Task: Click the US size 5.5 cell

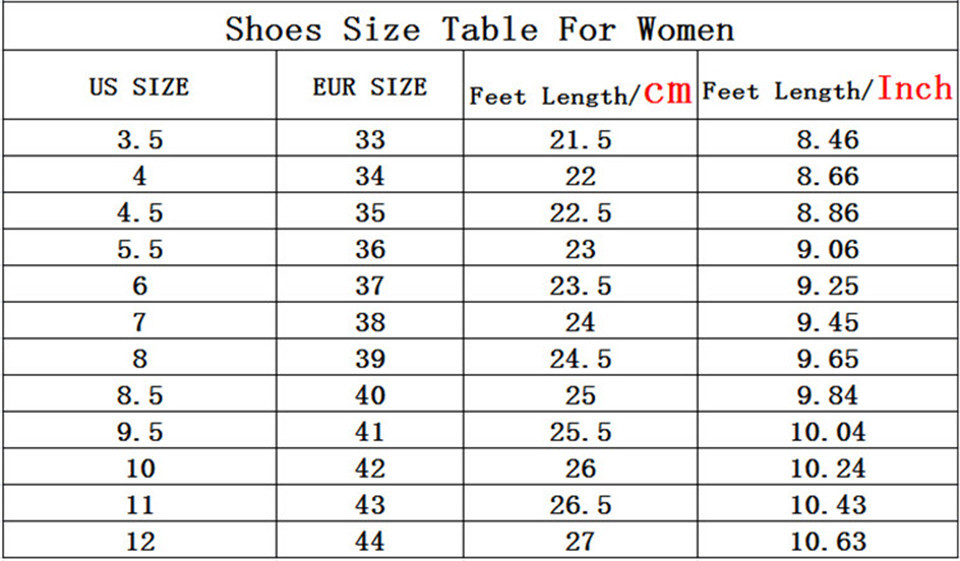Action: click(x=139, y=249)
